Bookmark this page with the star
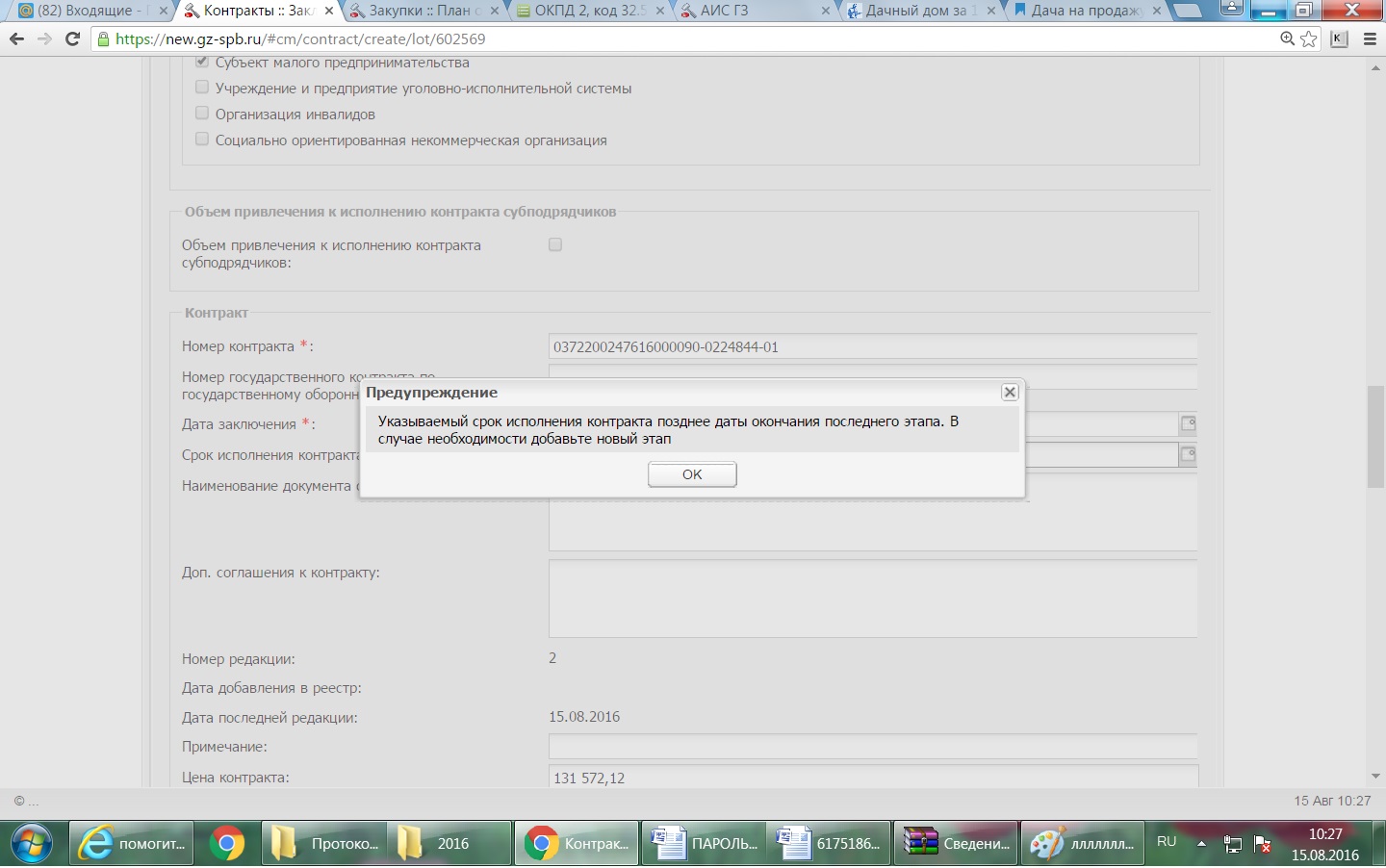 [x=1308, y=38]
